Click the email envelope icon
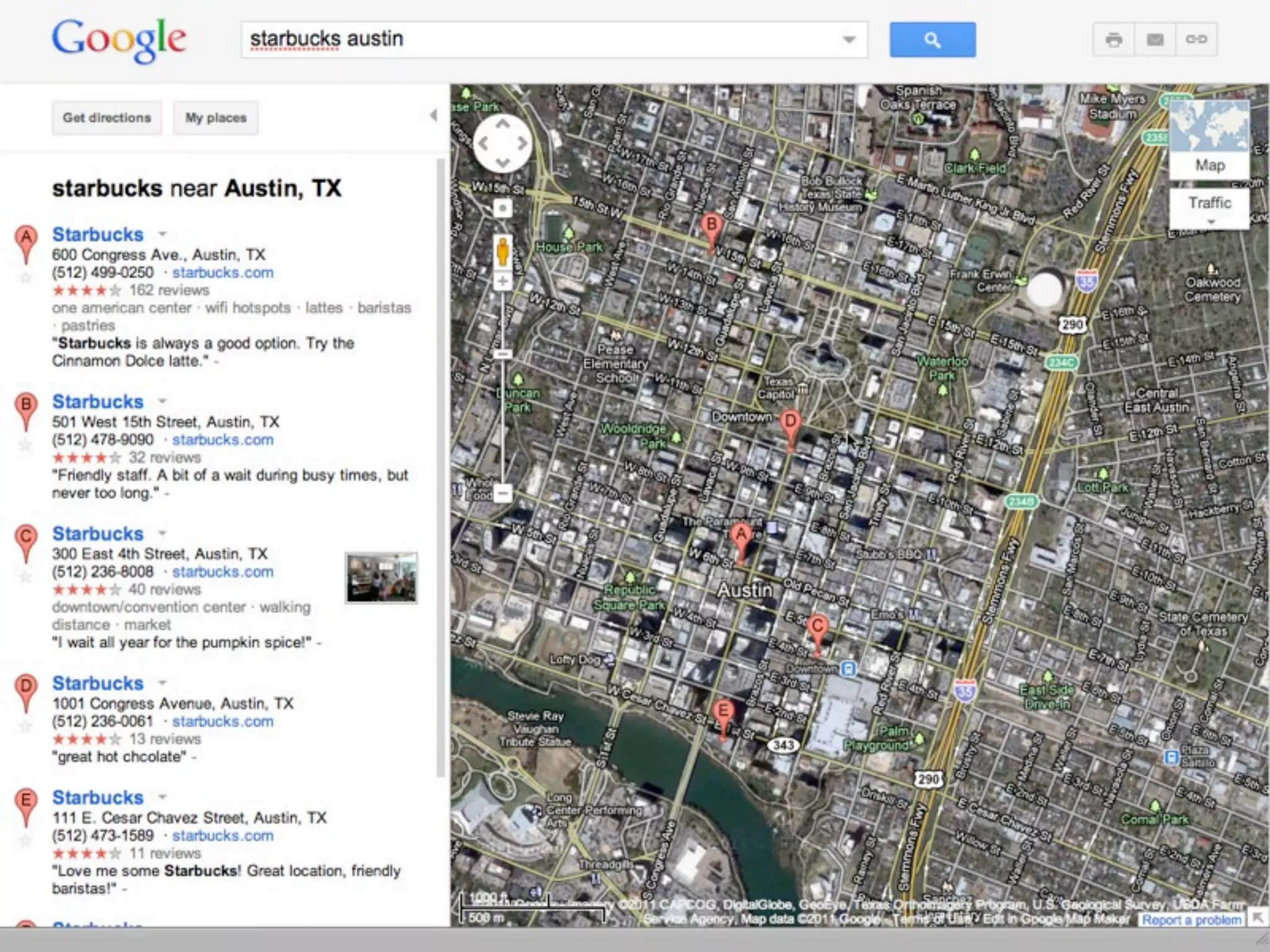The image size is (1270, 952). click(1155, 40)
